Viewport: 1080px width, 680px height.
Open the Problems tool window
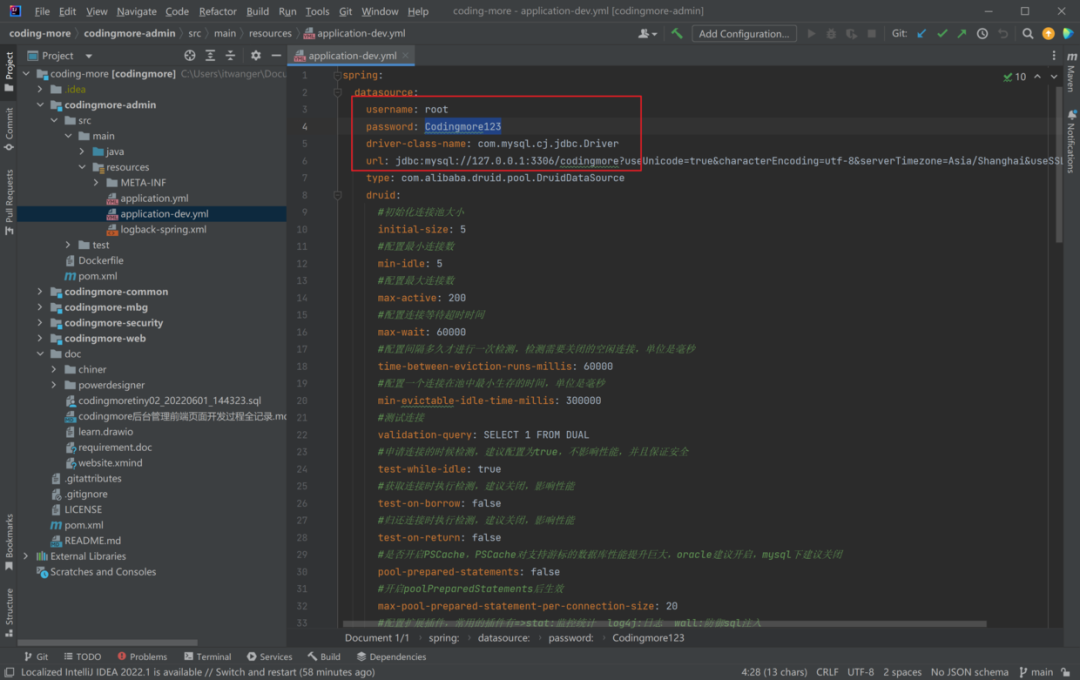142,657
